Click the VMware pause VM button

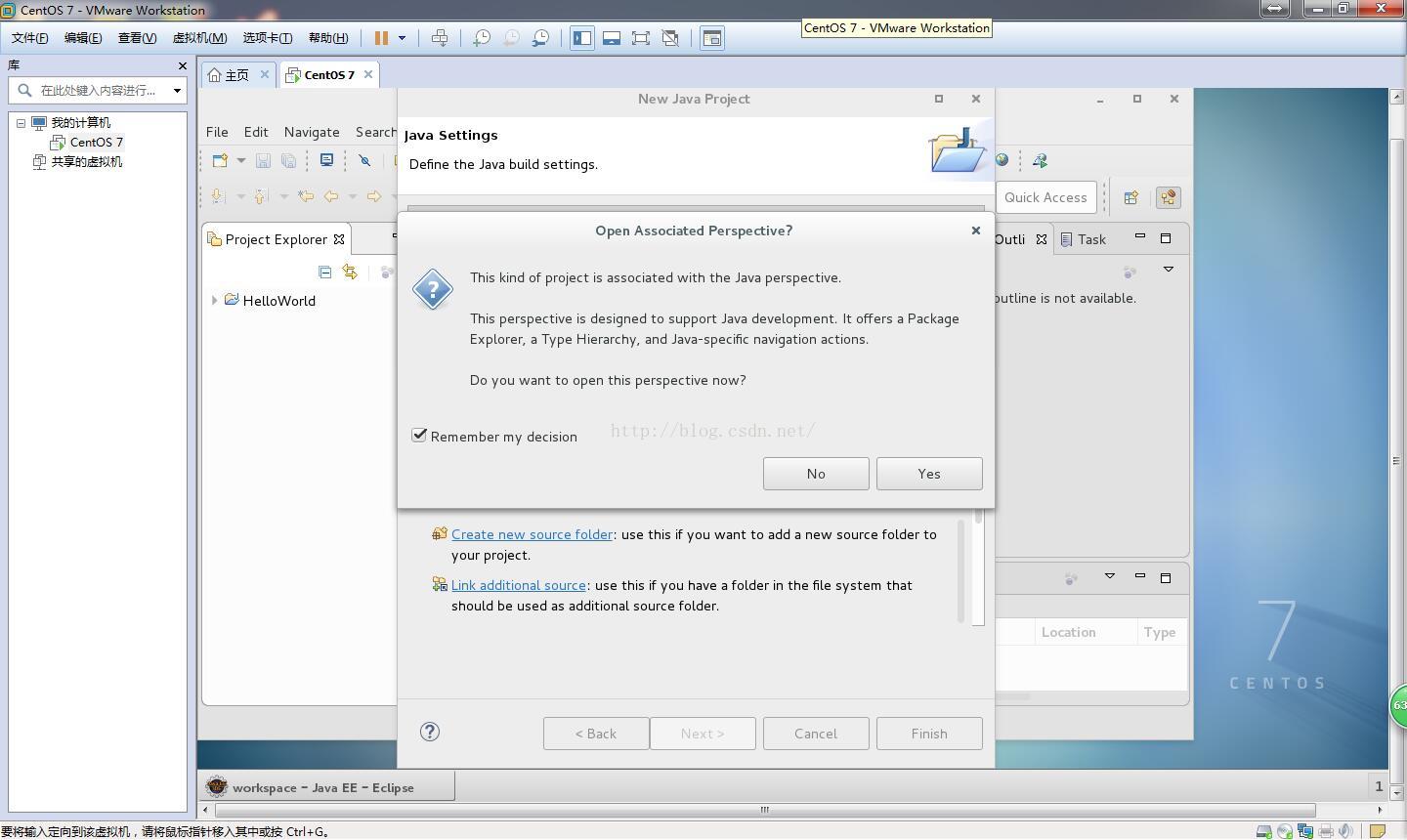click(x=381, y=38)
